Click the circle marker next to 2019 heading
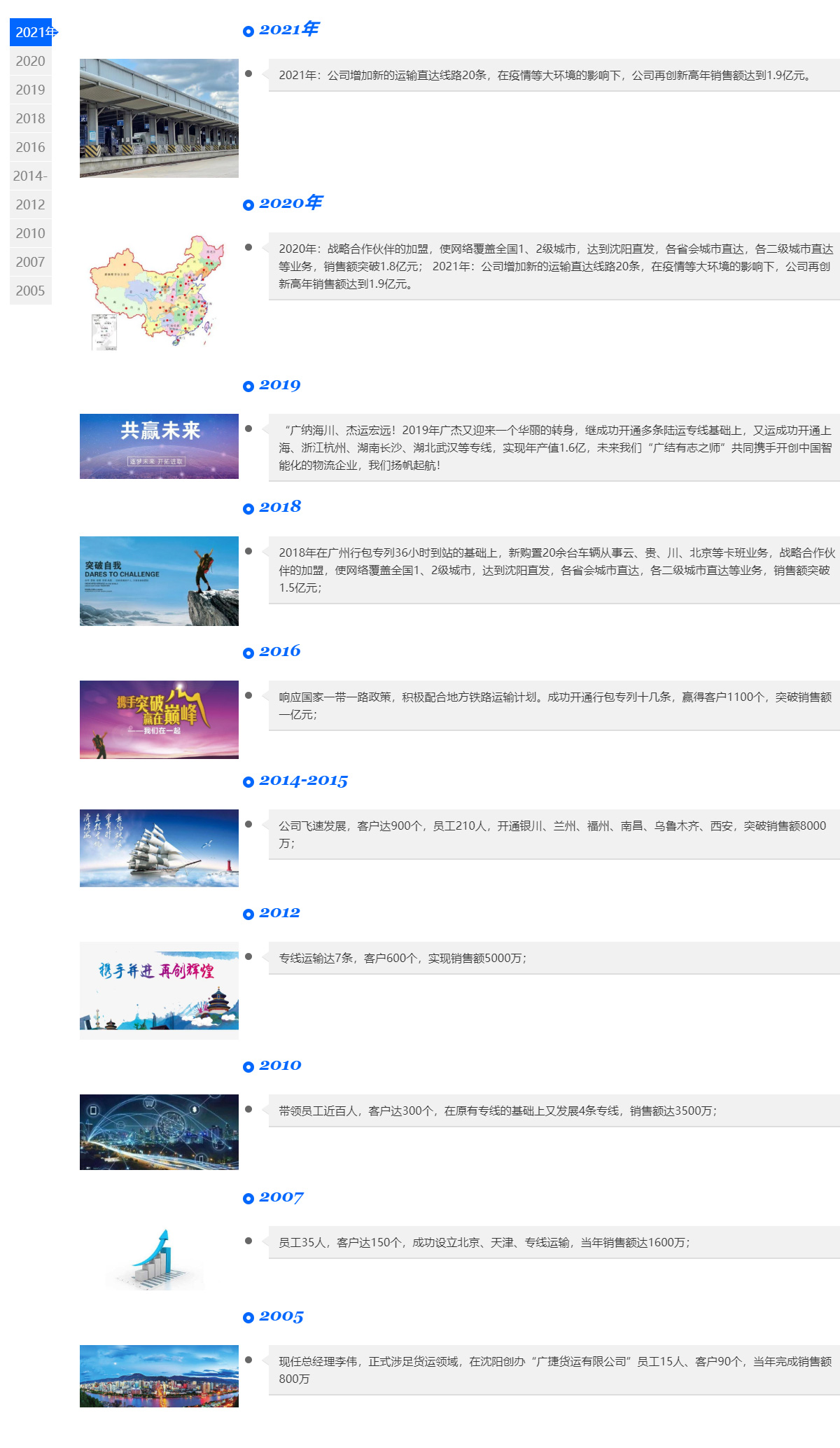The image size is (840, 1448). click(x=248, y=387)
